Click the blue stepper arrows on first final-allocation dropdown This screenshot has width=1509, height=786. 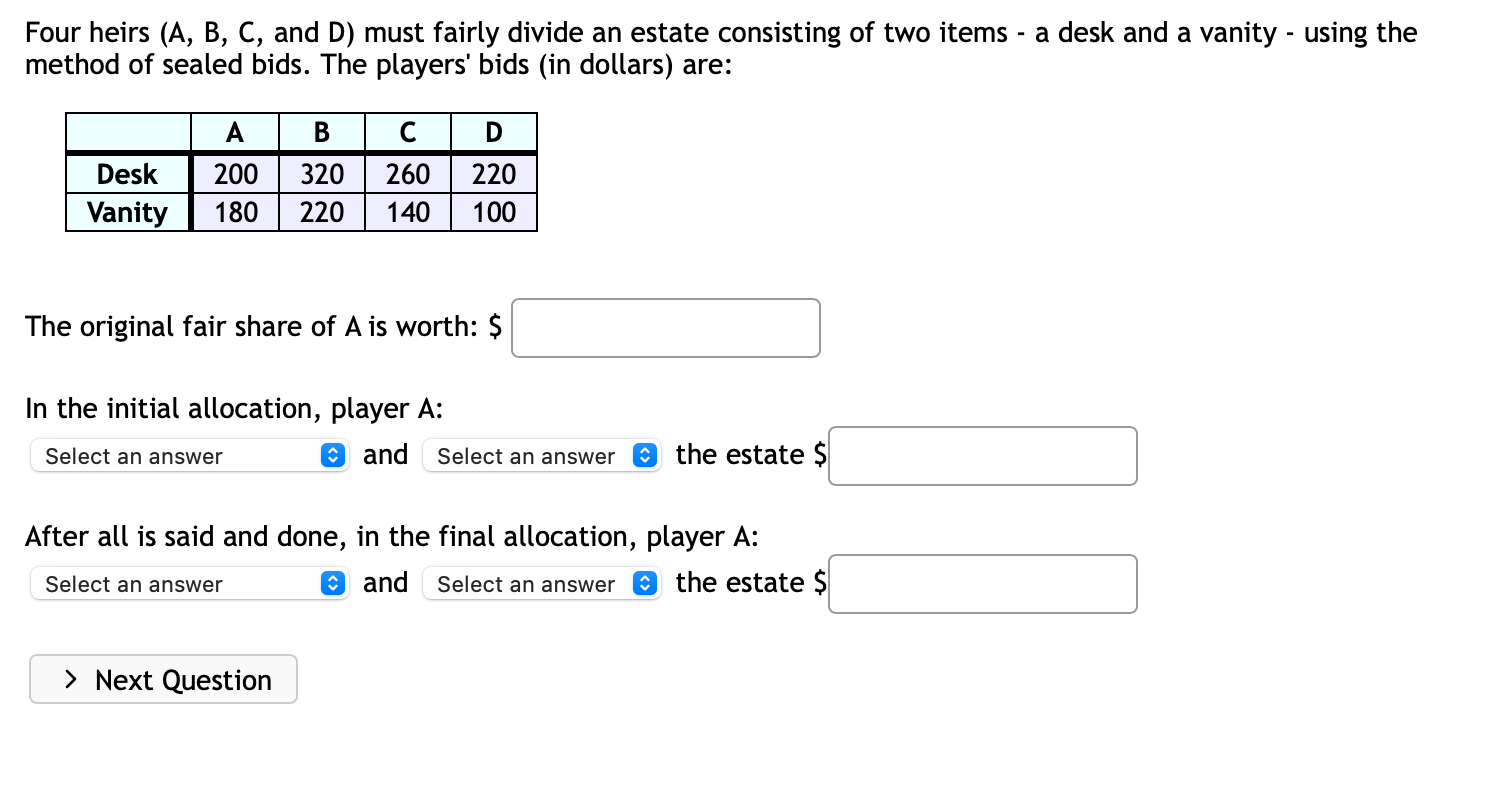pyautogui.click(x=331, y=583)
